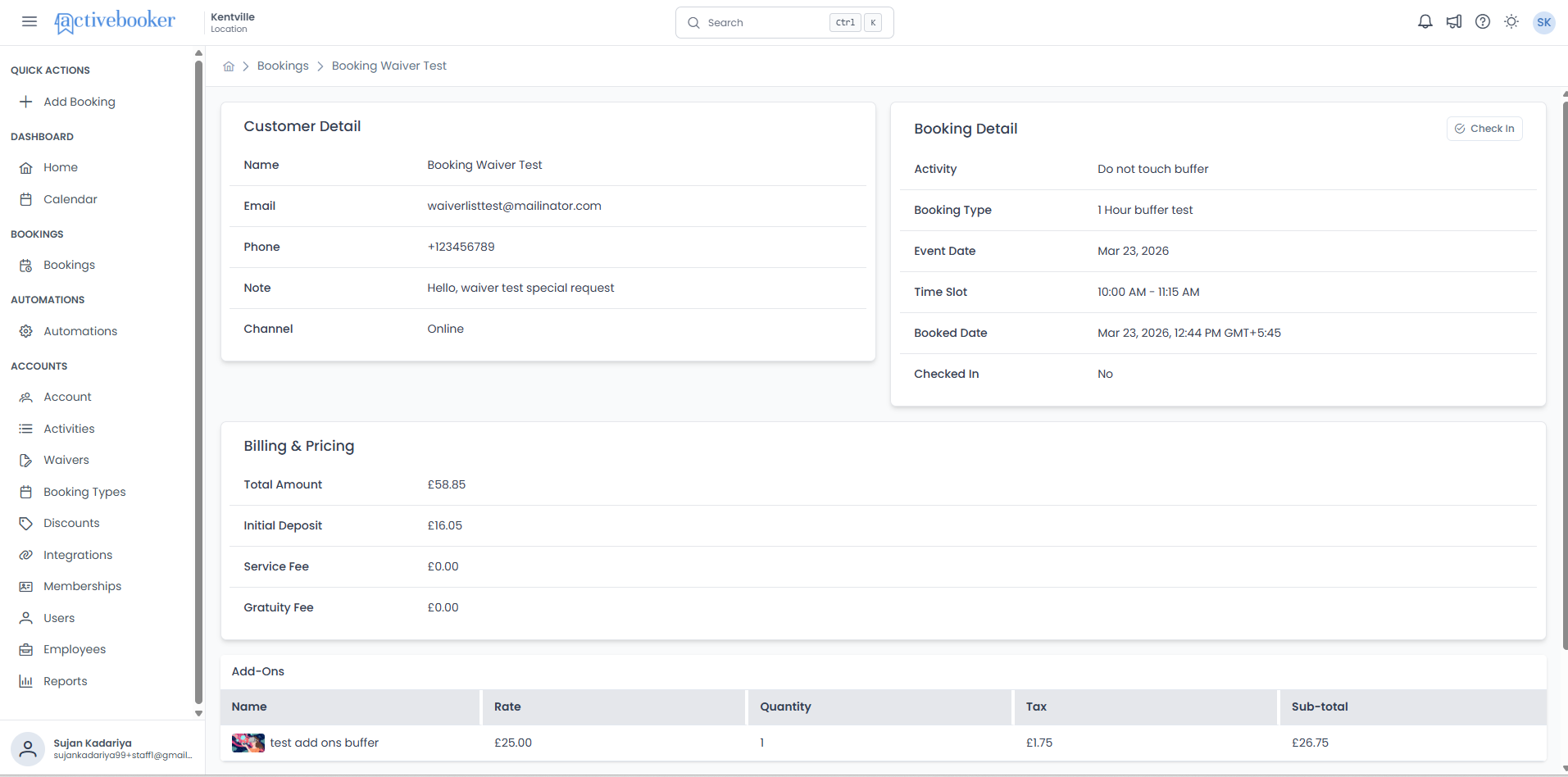
Task: Click the Bookings sidebar icon
Action: [x=26, y=265]
